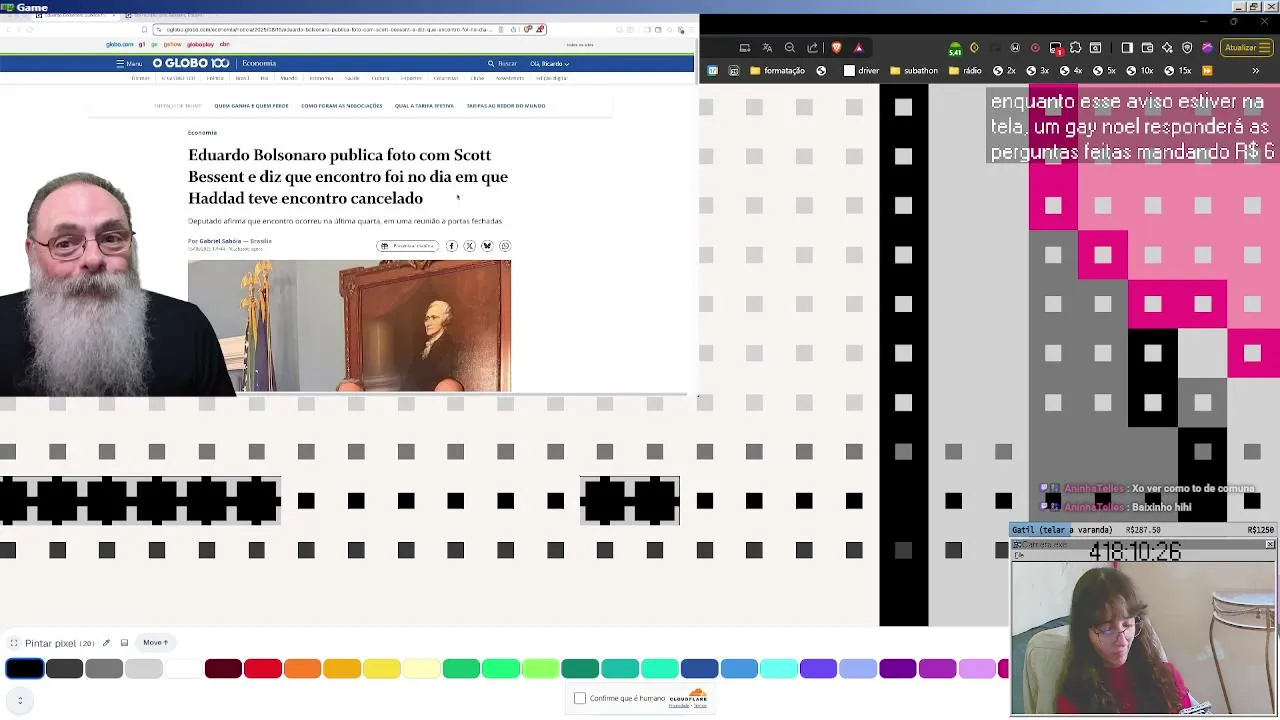The width and height of the screenshot is (1280, 720).
Task: Click the globoplay link in top bar
Action: click(x=200, y=44)
